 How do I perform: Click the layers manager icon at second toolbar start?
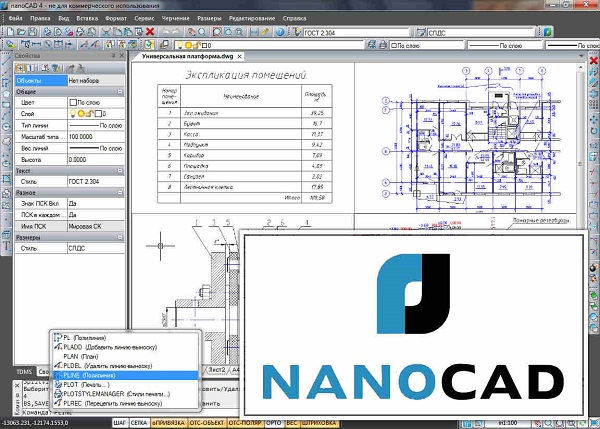click(x=10, y=45)
